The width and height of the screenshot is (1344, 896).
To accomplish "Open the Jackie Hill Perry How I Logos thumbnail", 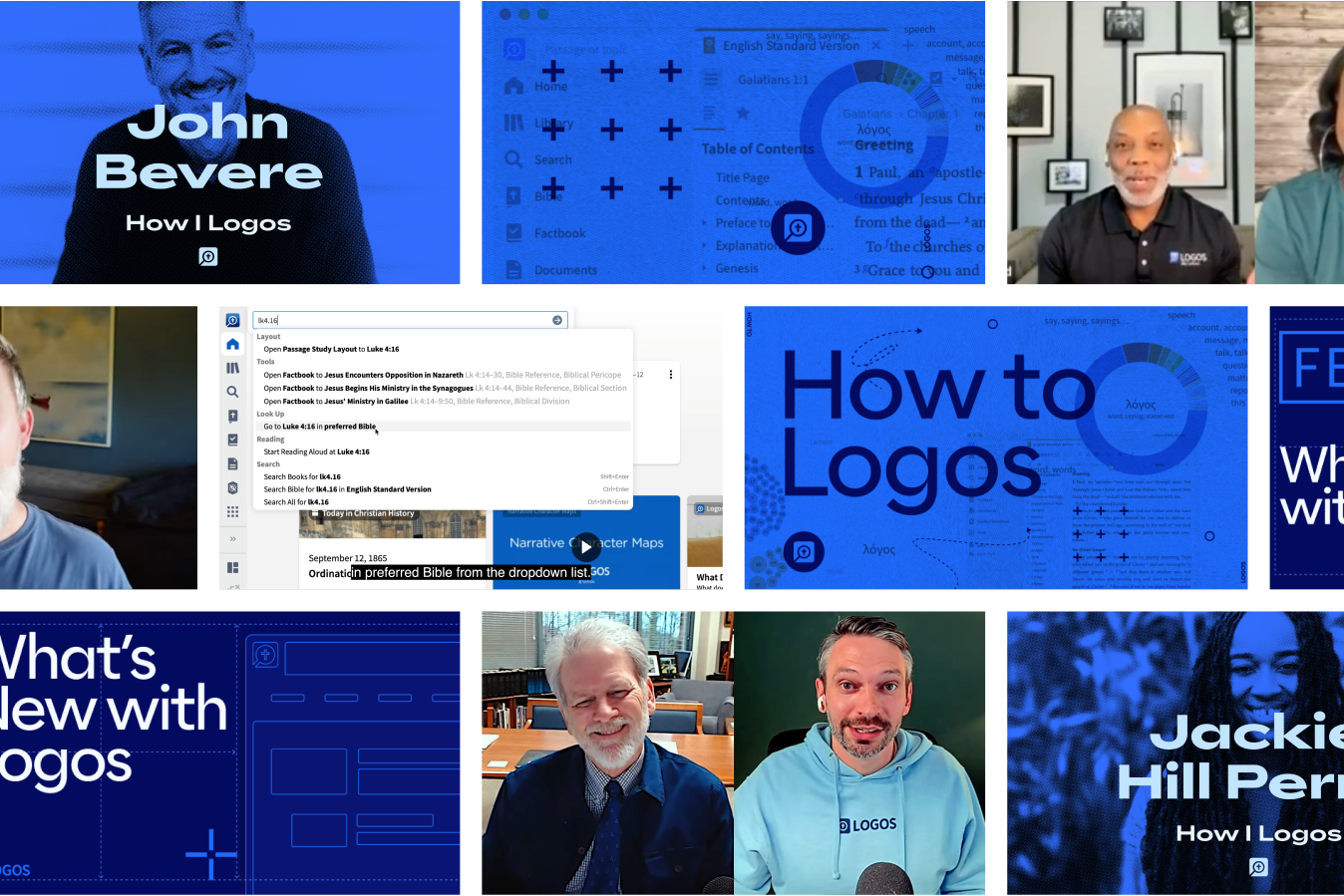I will click(x=1176, y=752).
